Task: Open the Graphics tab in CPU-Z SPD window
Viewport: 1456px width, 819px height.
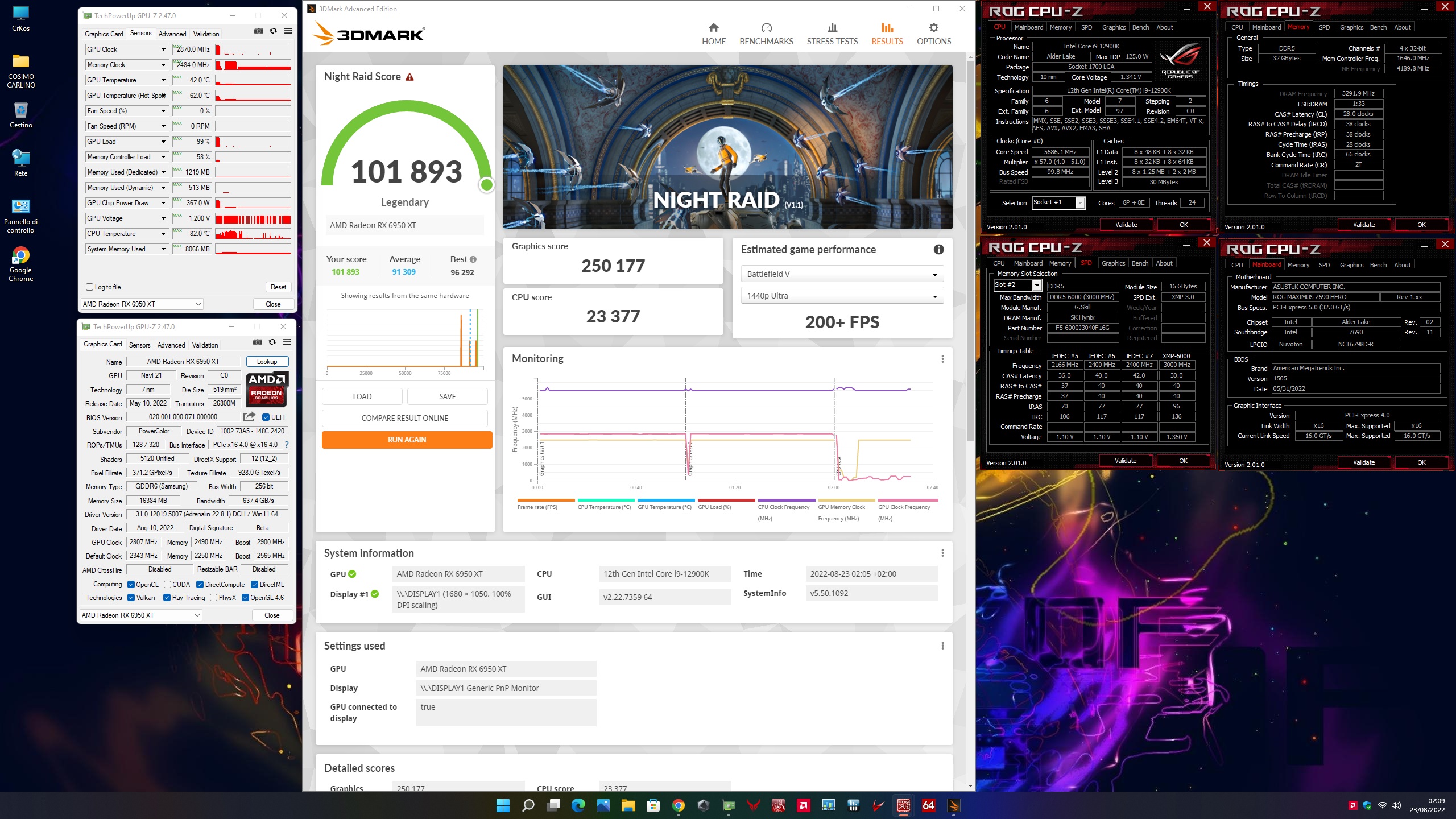Action: tap(1113, 263)
